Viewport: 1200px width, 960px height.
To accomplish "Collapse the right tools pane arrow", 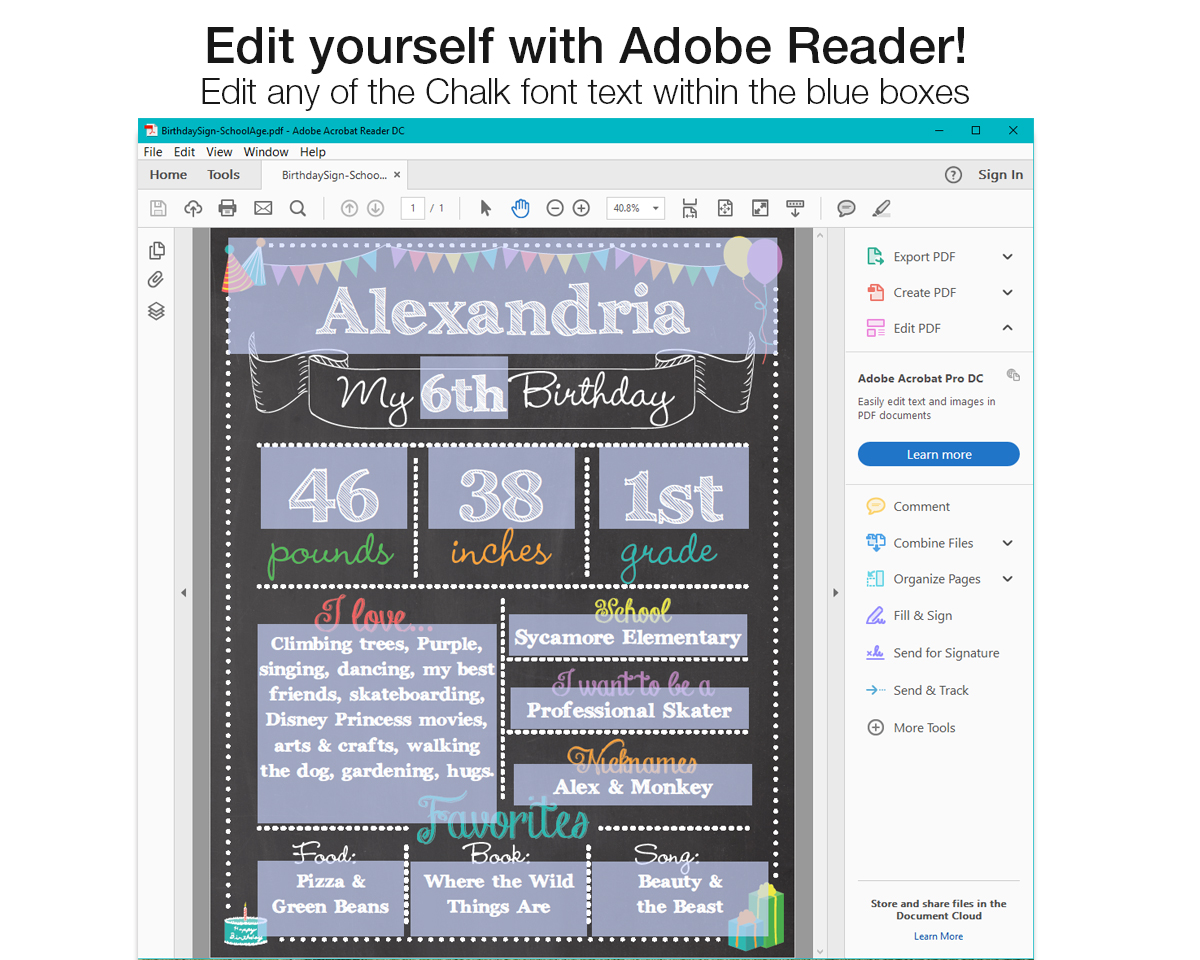I will (x=835, y=593).
